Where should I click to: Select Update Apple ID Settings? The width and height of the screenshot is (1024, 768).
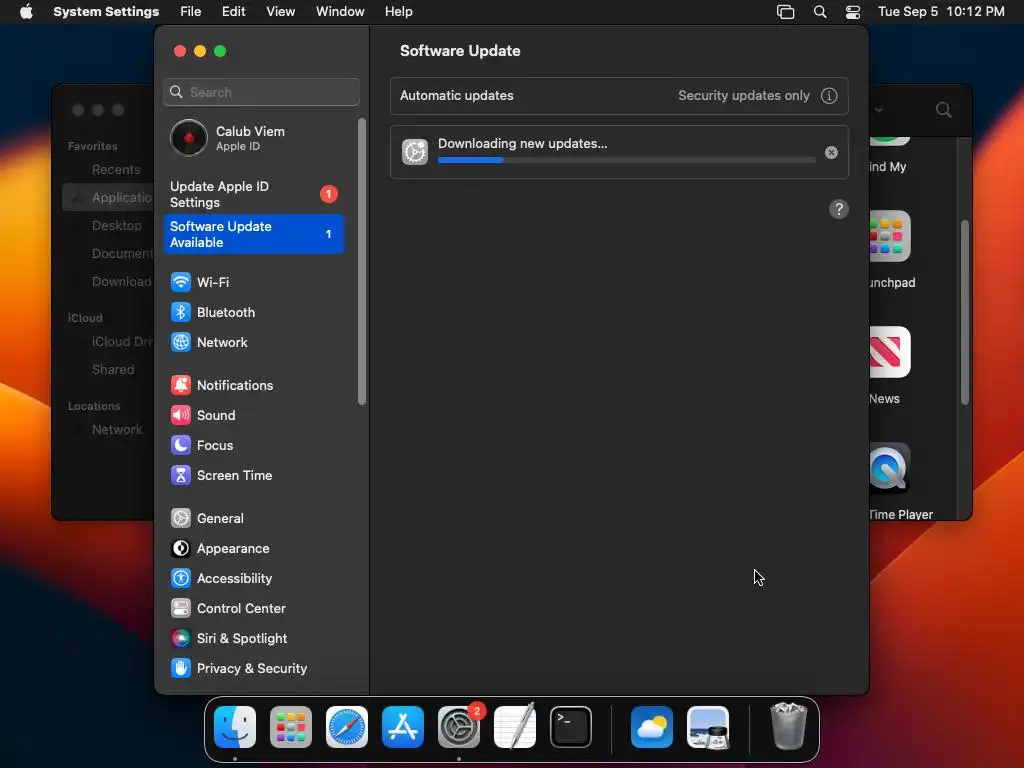tap(253, 194)
